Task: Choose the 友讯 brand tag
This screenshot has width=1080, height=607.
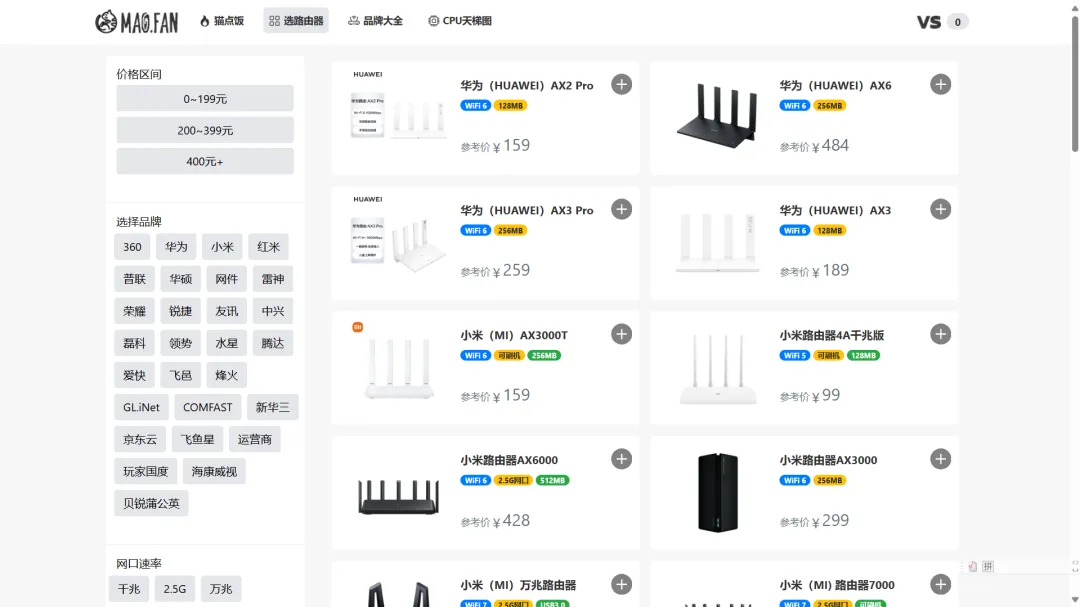Action: click(x=227, y=311)
